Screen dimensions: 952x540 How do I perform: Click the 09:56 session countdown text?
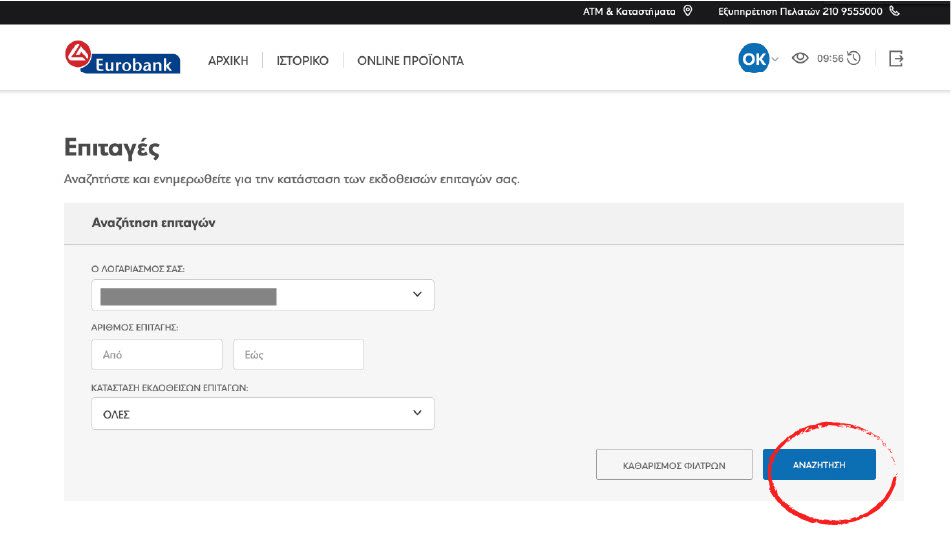830,59
